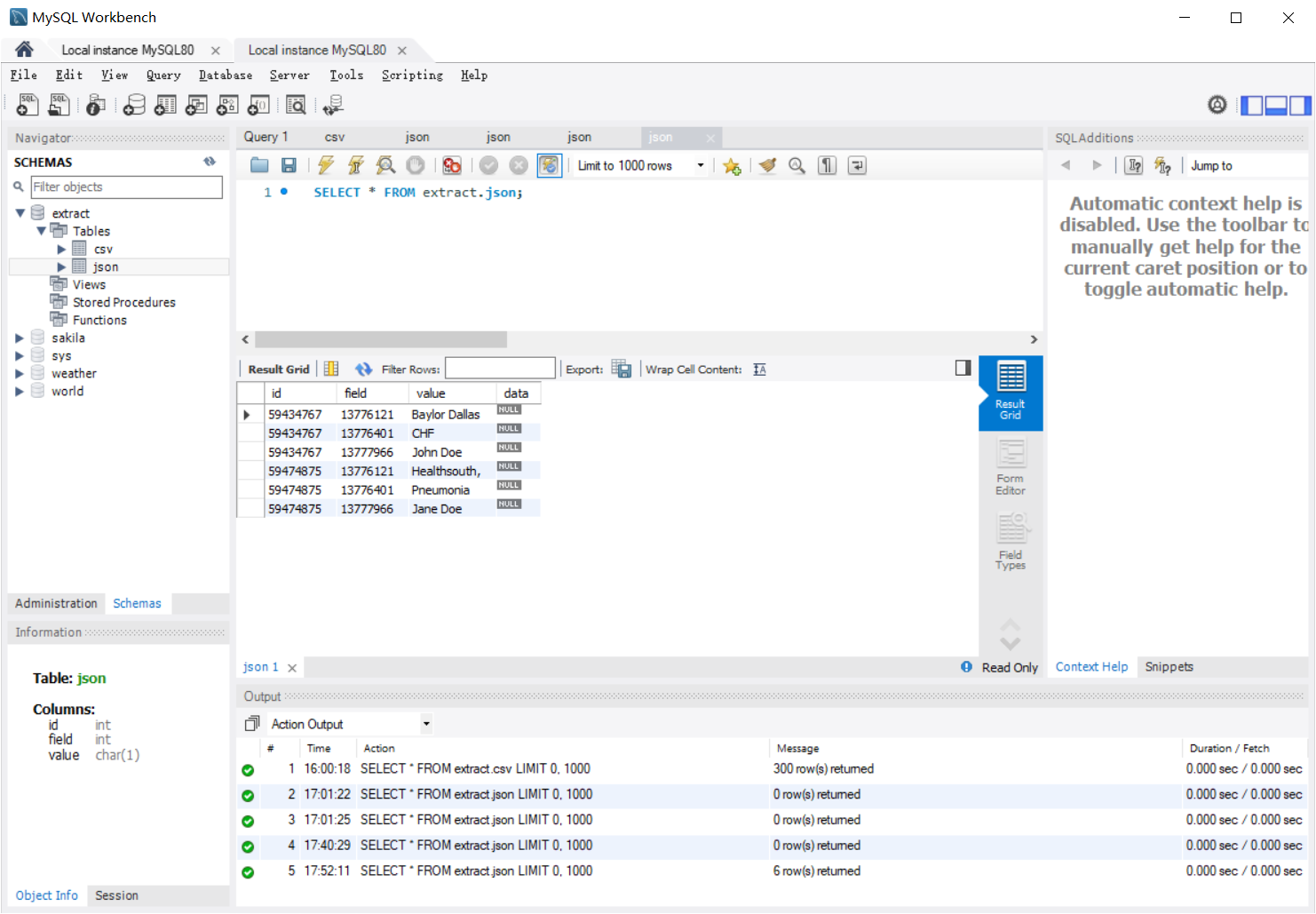
Task: Create a new SQL tab icon
Action: tap(28, 105)
